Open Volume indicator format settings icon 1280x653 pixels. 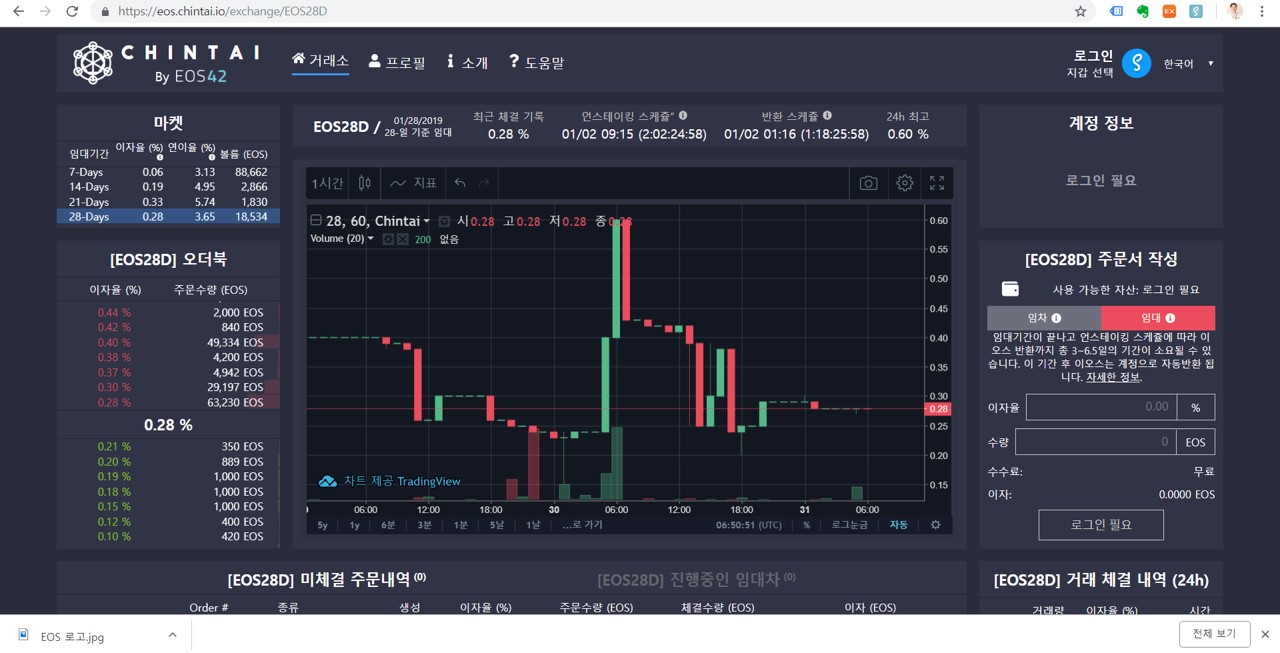[x=387, y=239]
